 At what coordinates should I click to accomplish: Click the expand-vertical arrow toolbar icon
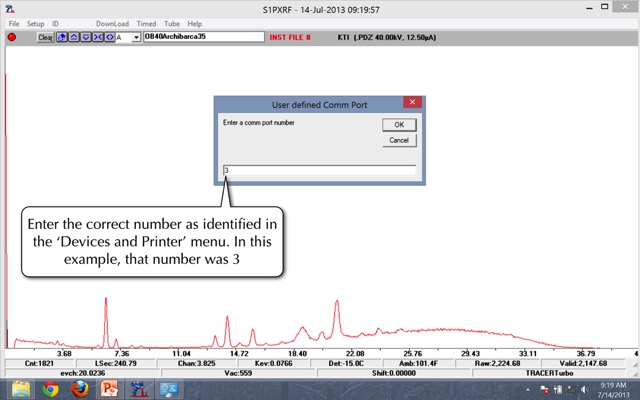click(72, 37)
